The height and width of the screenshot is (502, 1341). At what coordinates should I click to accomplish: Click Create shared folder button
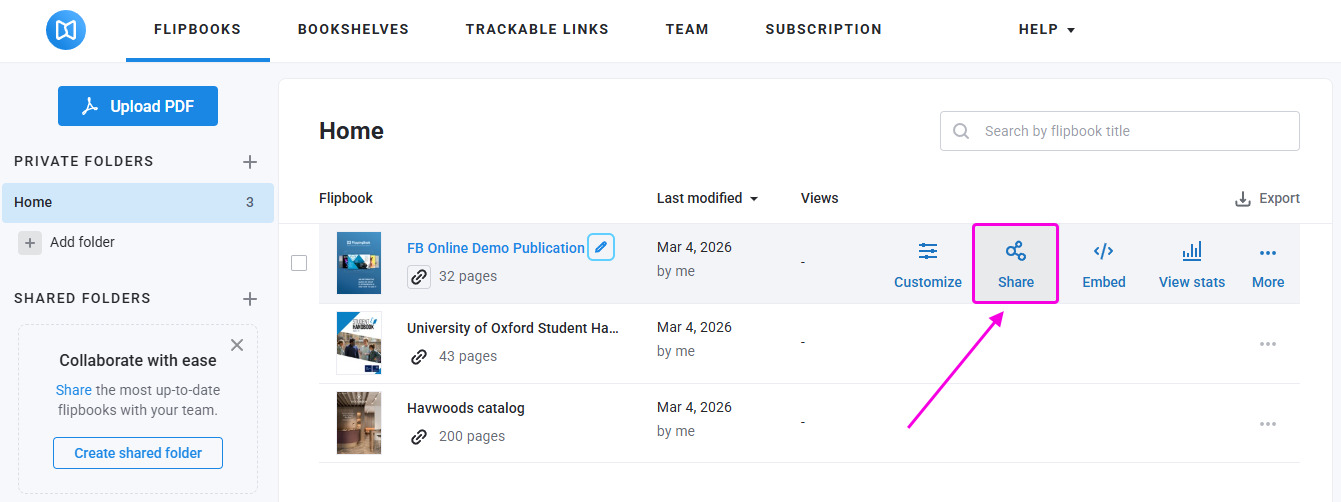tap(138, 453)
